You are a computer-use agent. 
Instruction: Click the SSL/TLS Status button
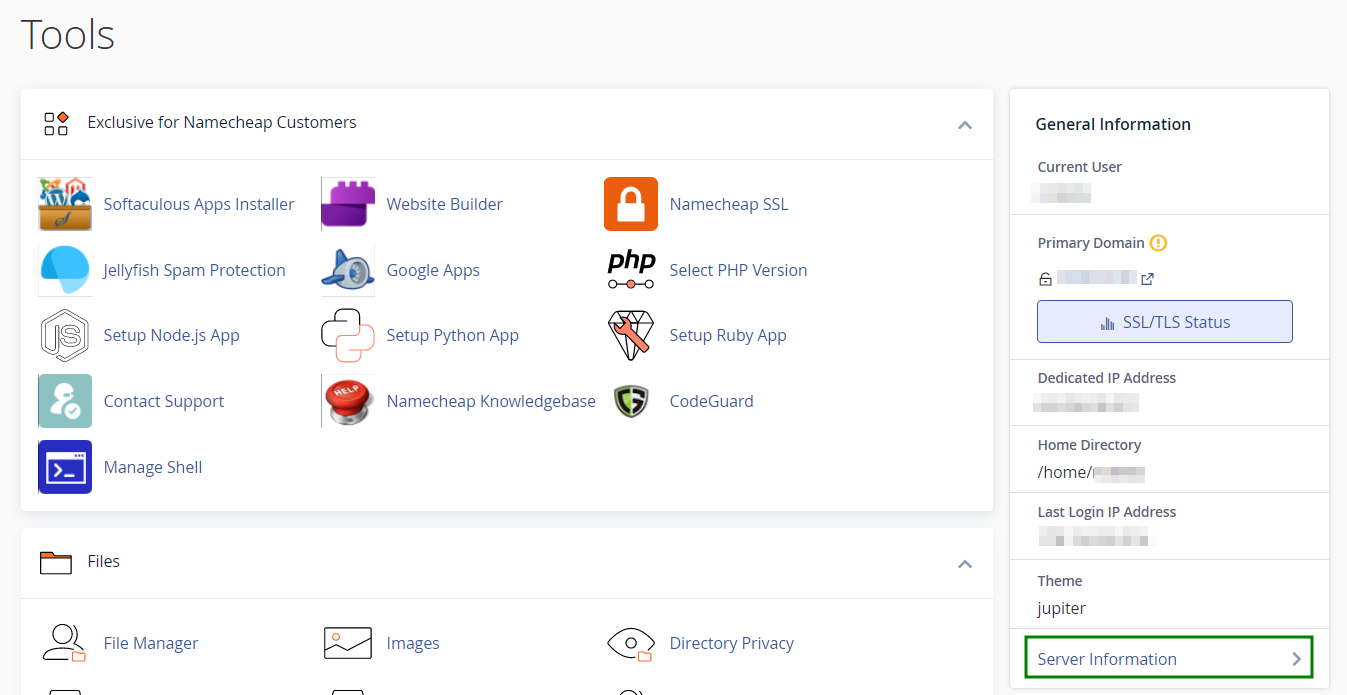pos(1165,322)
